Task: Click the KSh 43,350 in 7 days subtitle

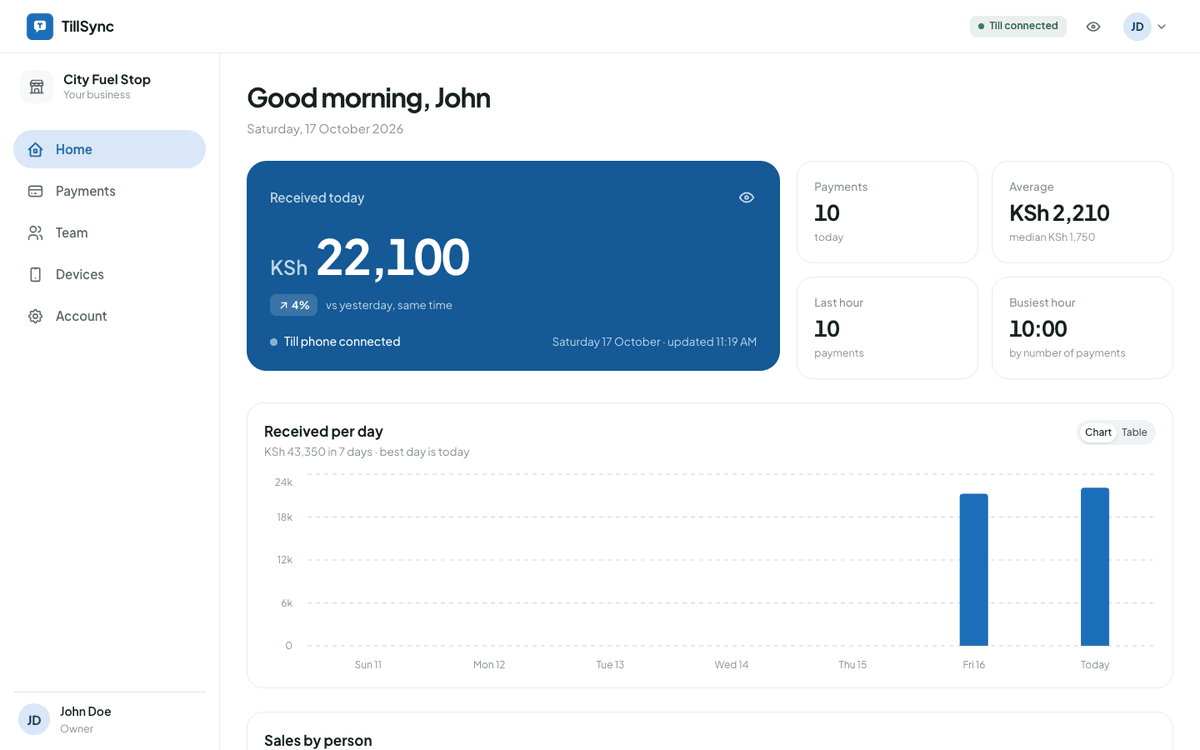Action: (x=367, y=452)
